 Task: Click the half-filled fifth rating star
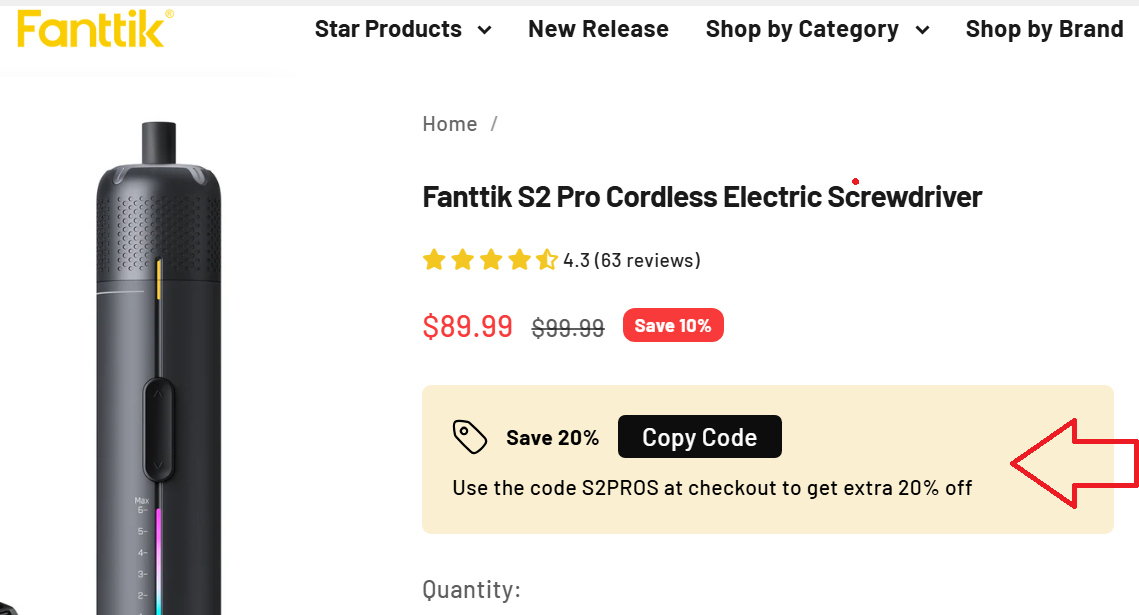pos(546,261)
